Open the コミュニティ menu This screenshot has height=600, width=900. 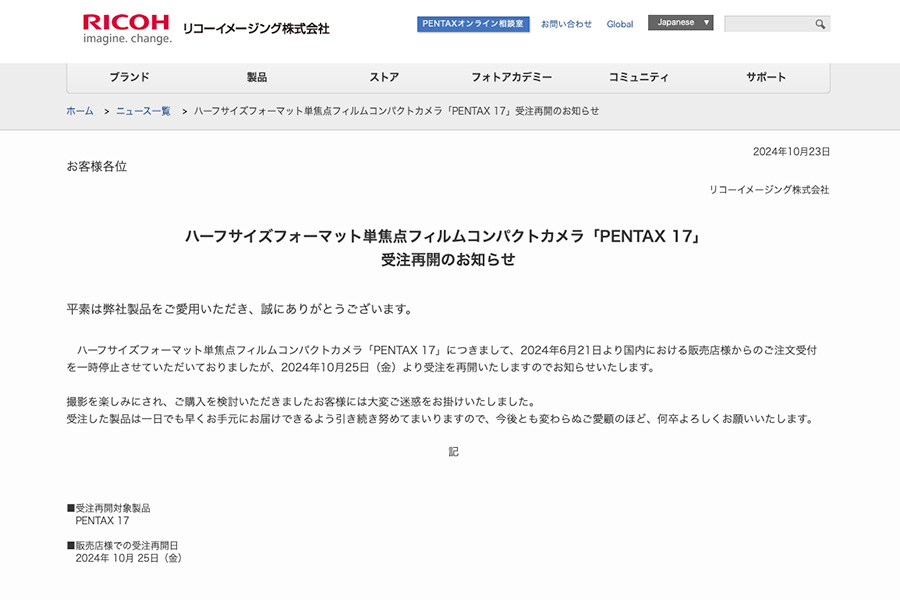(639, 77)
